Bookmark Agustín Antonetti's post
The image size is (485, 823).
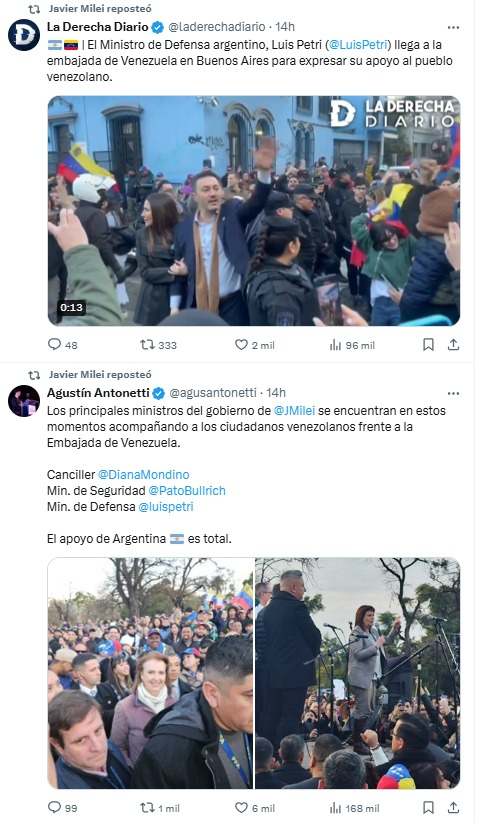pyautogui.click(x=428, y=808)
